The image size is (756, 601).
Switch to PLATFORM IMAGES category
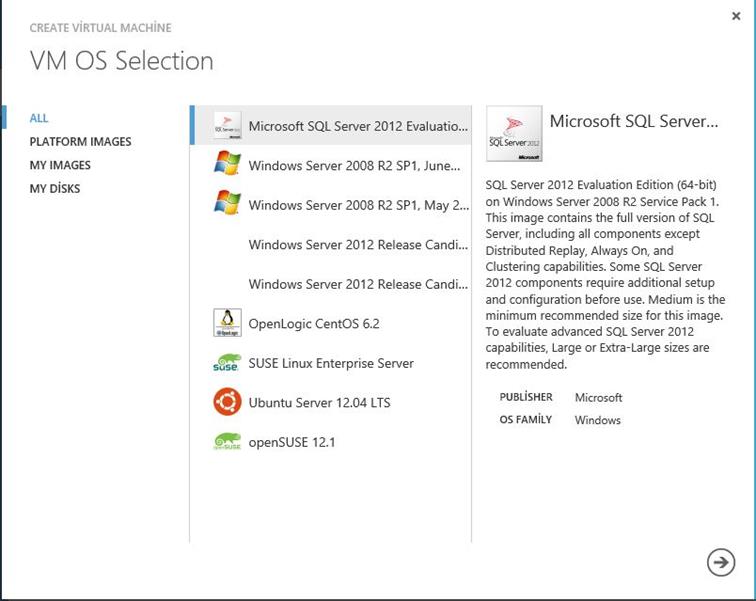click(x=81, y=142)
